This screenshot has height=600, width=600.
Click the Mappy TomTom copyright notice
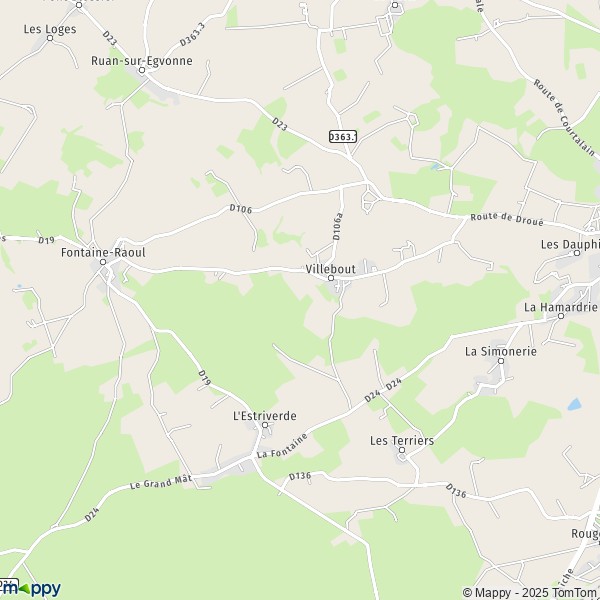point(531,593)
